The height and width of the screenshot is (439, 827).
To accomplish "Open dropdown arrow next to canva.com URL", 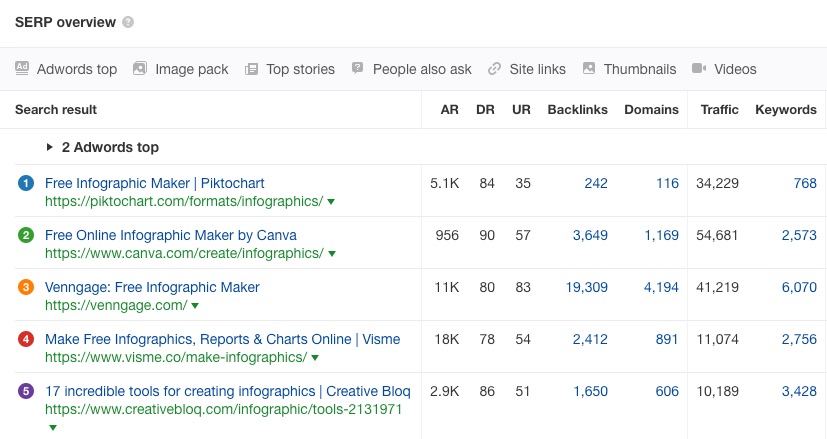I will 332,254.
